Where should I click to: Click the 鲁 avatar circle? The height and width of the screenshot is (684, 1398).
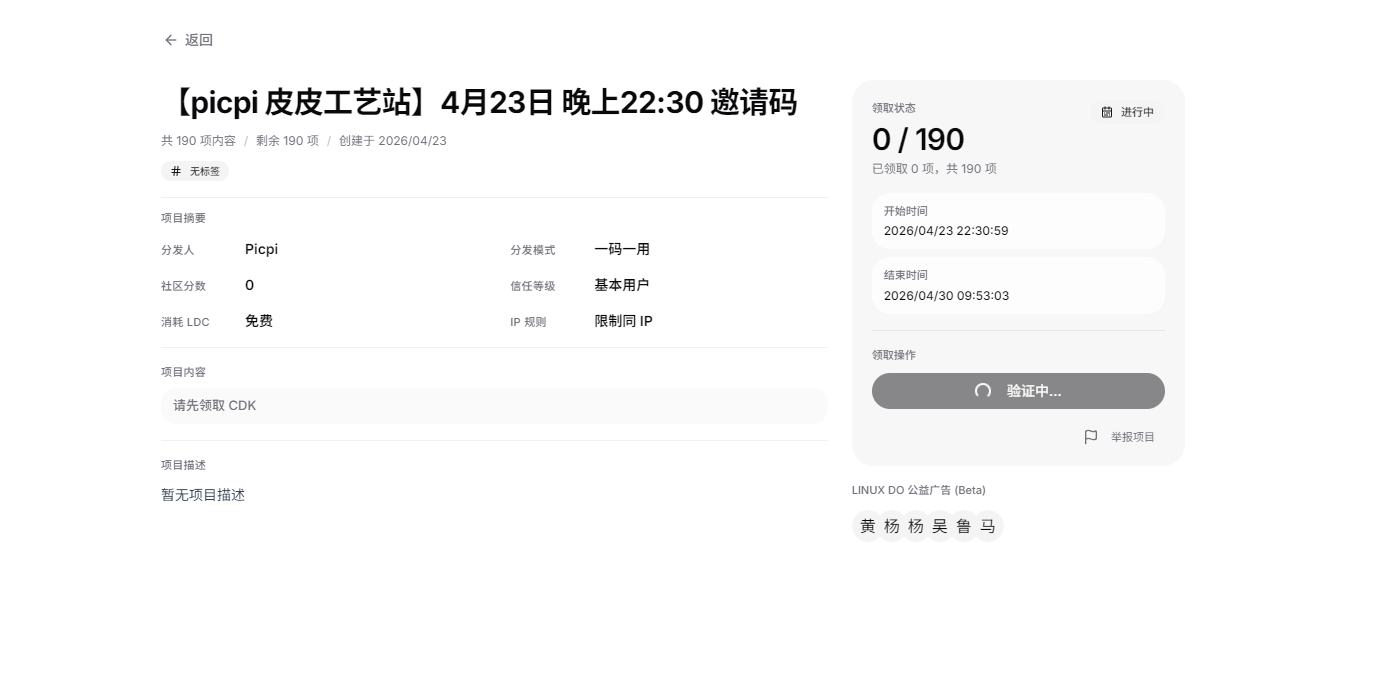pyautogui.click(x=964, y=526)
